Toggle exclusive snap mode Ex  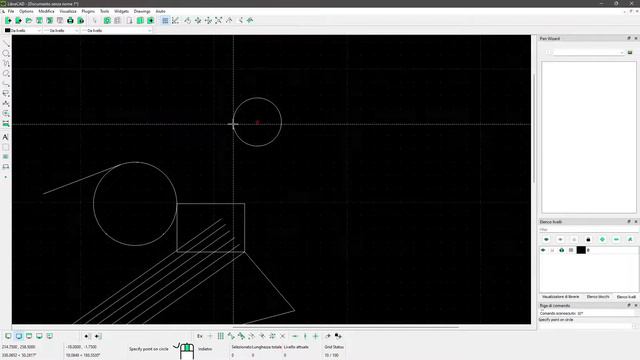[200, 336]
